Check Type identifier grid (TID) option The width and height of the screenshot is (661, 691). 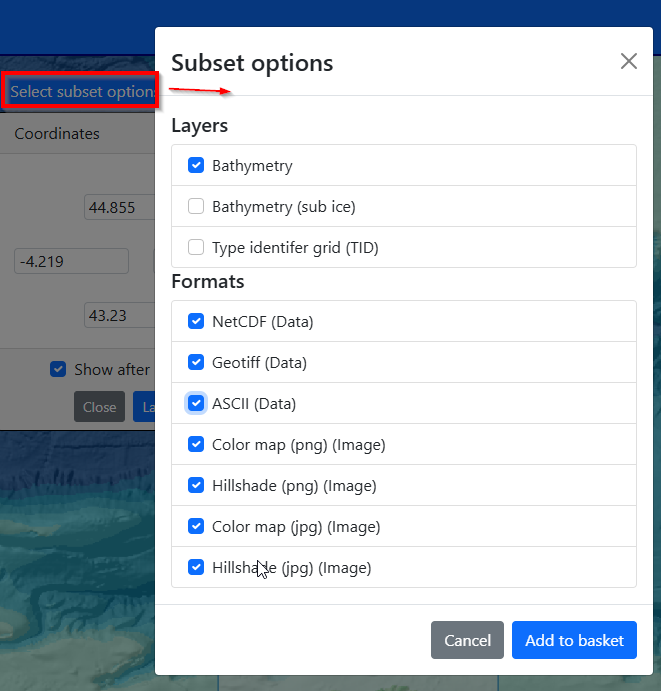click(x=196, y=248)
